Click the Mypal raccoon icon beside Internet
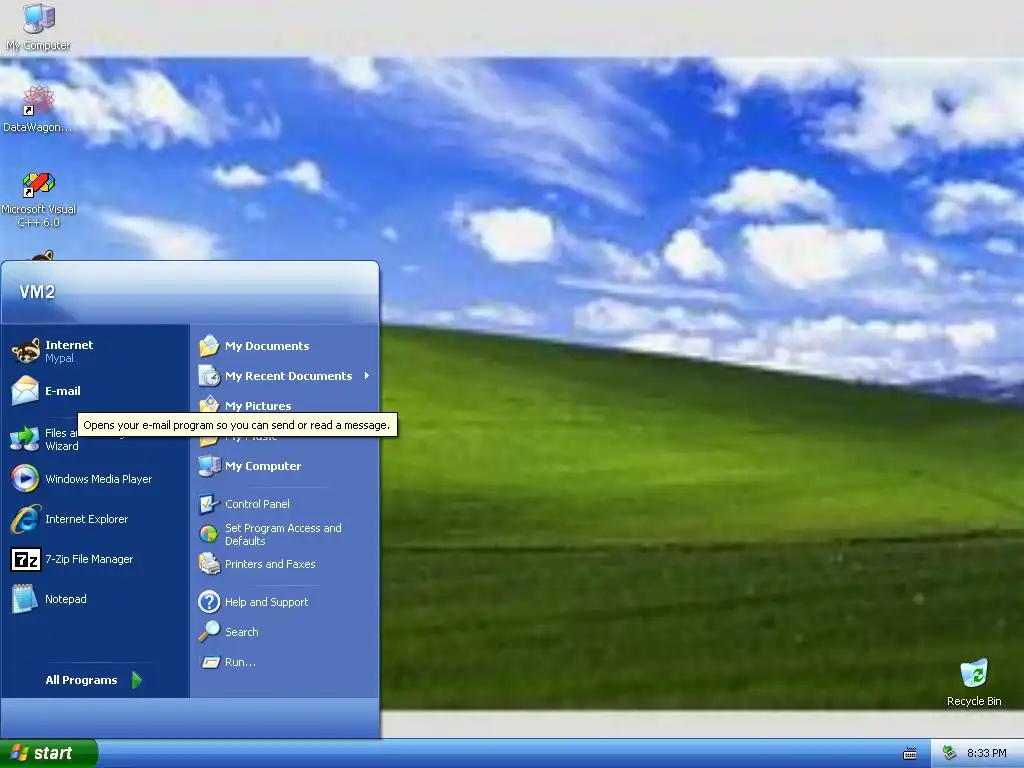Viewport: 1024px width, 768px height. pyautogui.click(x=25, y=351)
